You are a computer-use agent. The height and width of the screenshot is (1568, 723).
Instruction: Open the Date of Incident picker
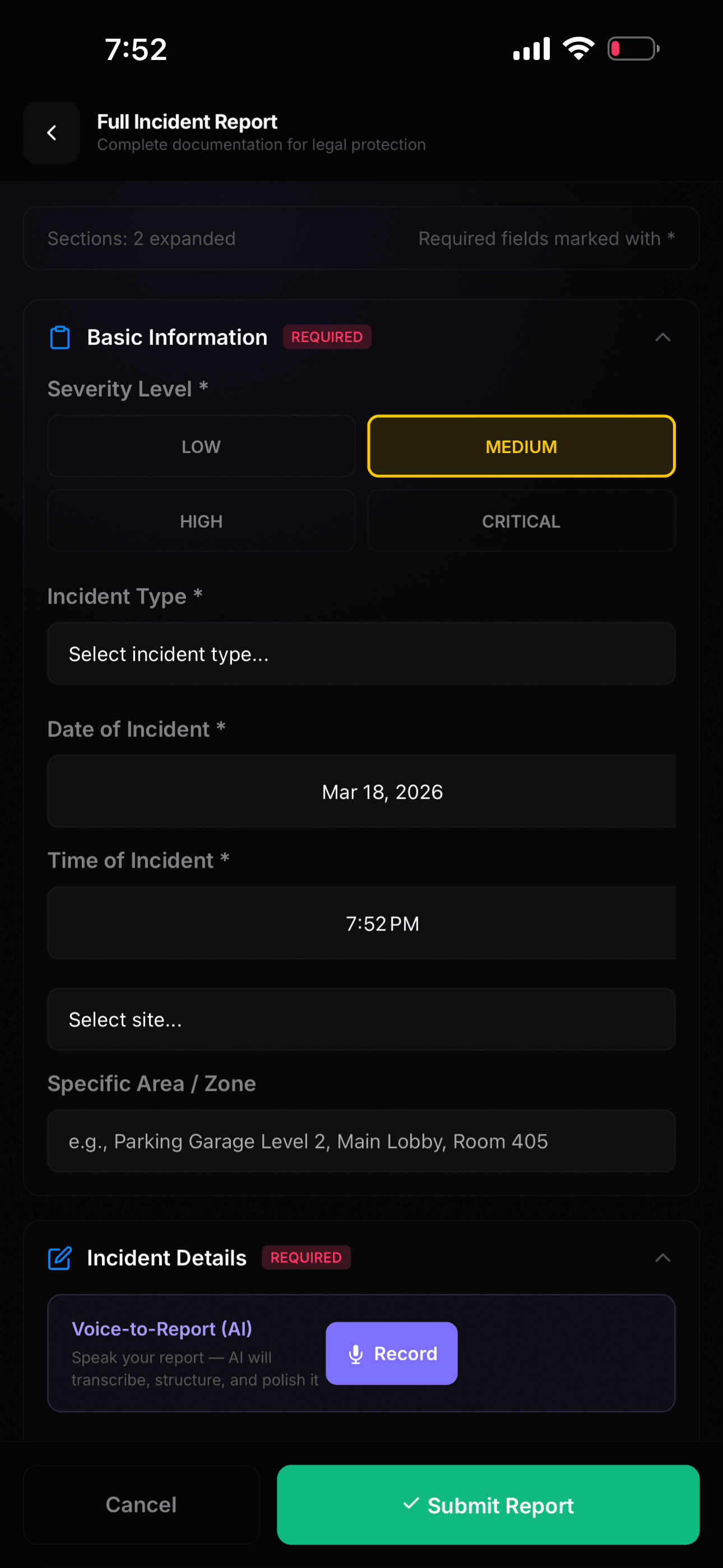click(361, 791)
